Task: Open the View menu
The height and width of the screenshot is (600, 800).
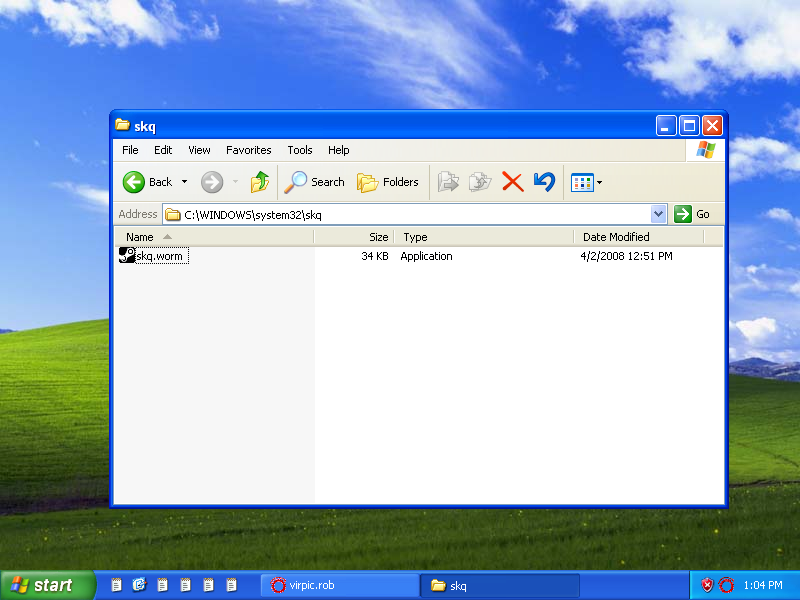Action: tap(199, 150)
